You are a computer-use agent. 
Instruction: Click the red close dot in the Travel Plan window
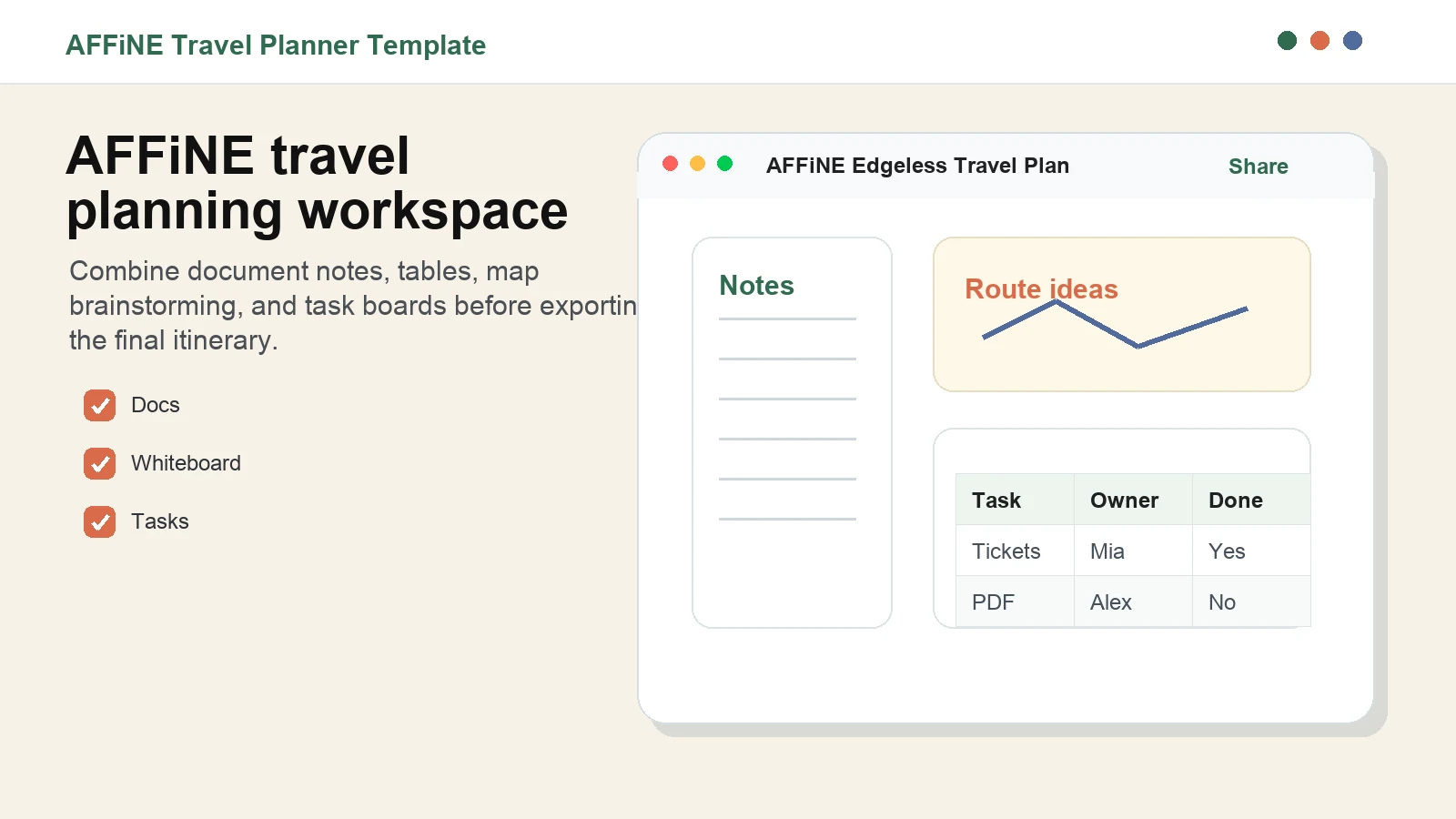(x=671, y=163)
